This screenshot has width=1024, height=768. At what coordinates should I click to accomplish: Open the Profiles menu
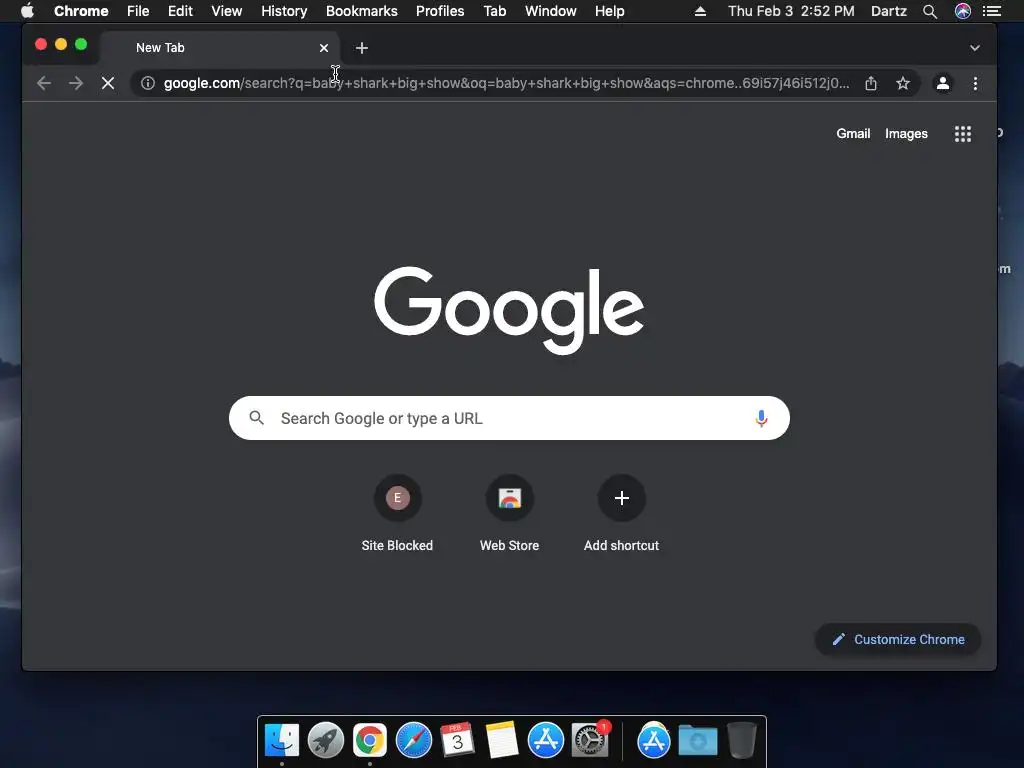tap(440, 11)
